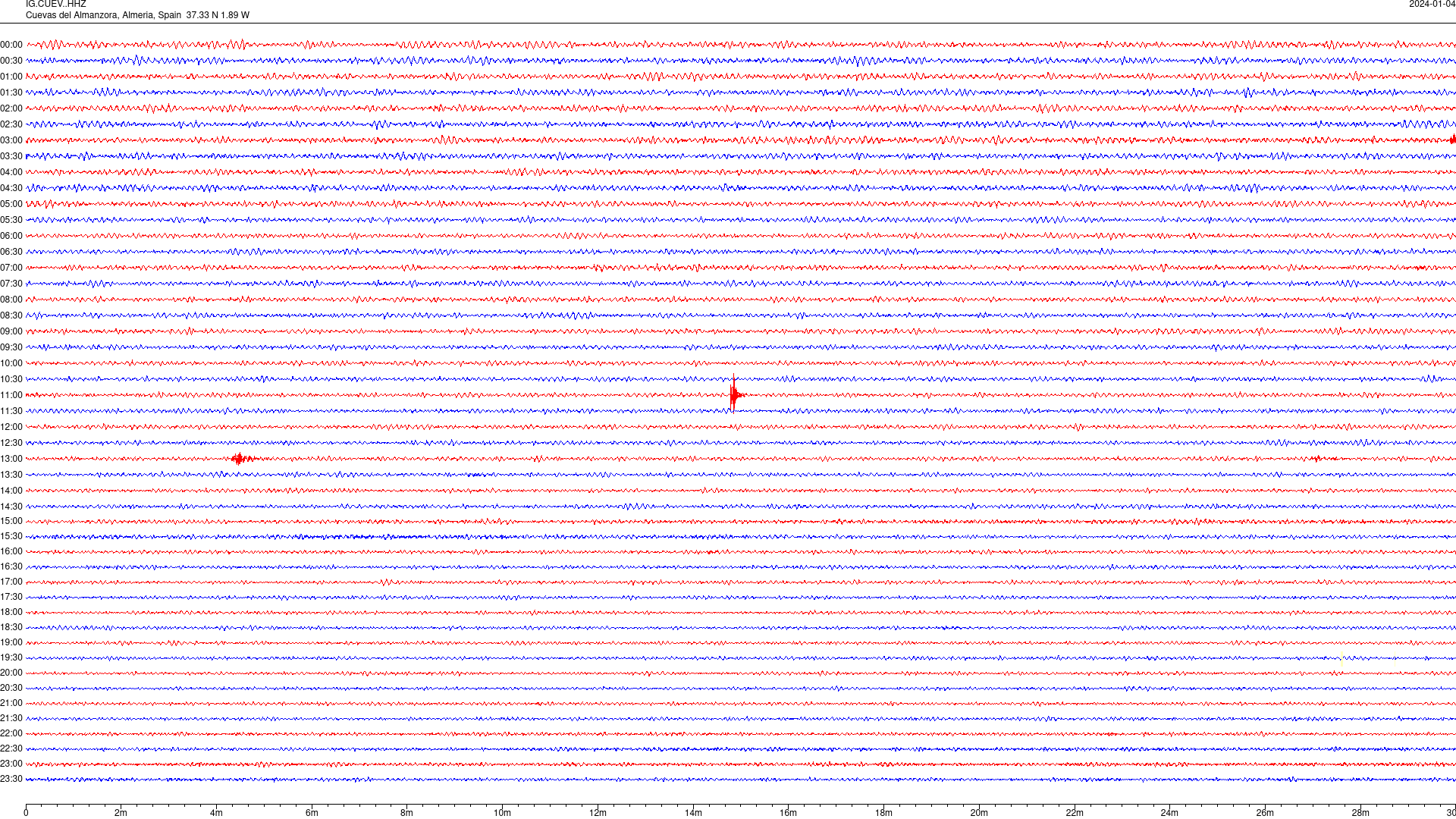Click the small event burst on the 13:00 trace

[x=242, y=458]
